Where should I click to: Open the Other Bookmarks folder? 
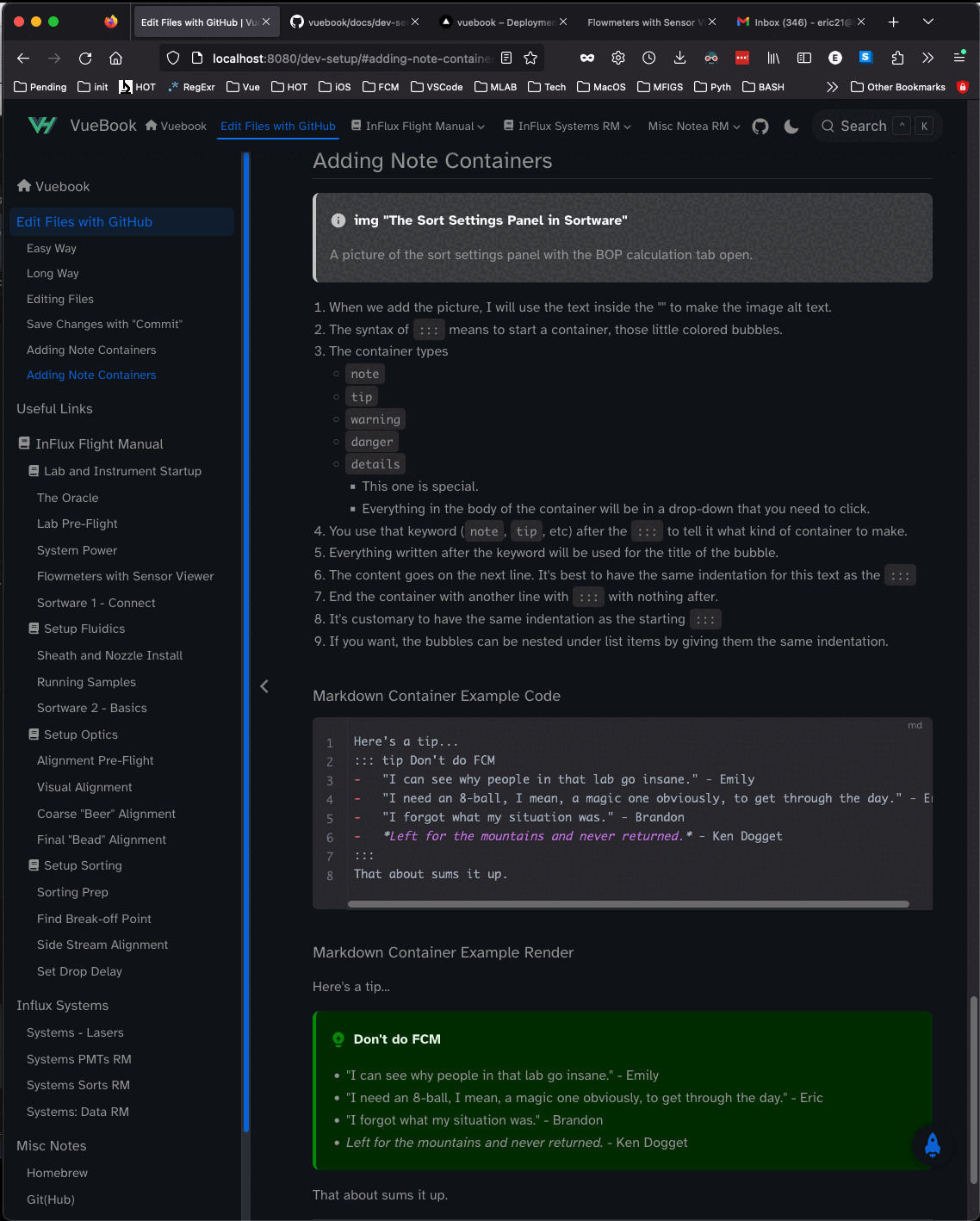click(897, 87)
